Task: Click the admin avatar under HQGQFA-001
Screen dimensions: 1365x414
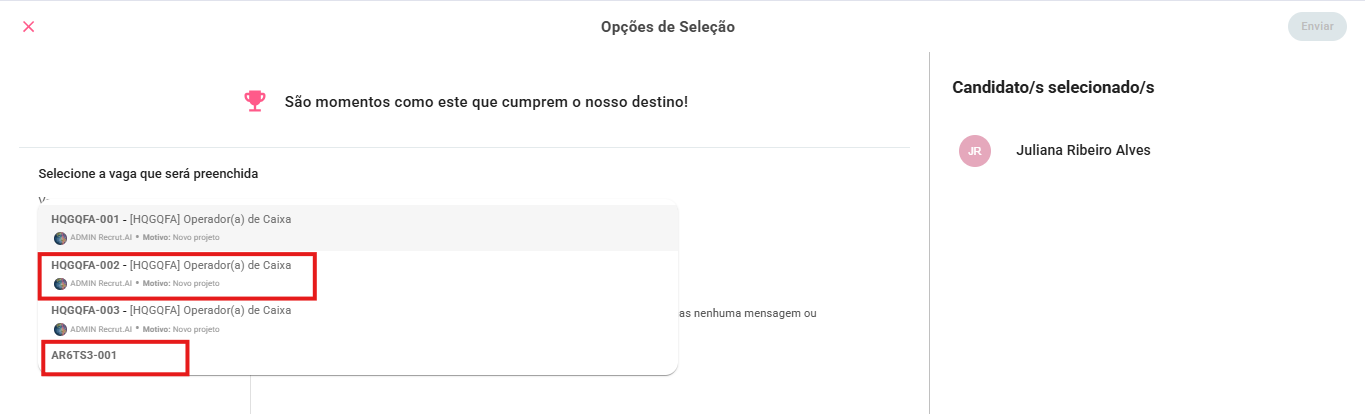Action: [x=60, y=238]
